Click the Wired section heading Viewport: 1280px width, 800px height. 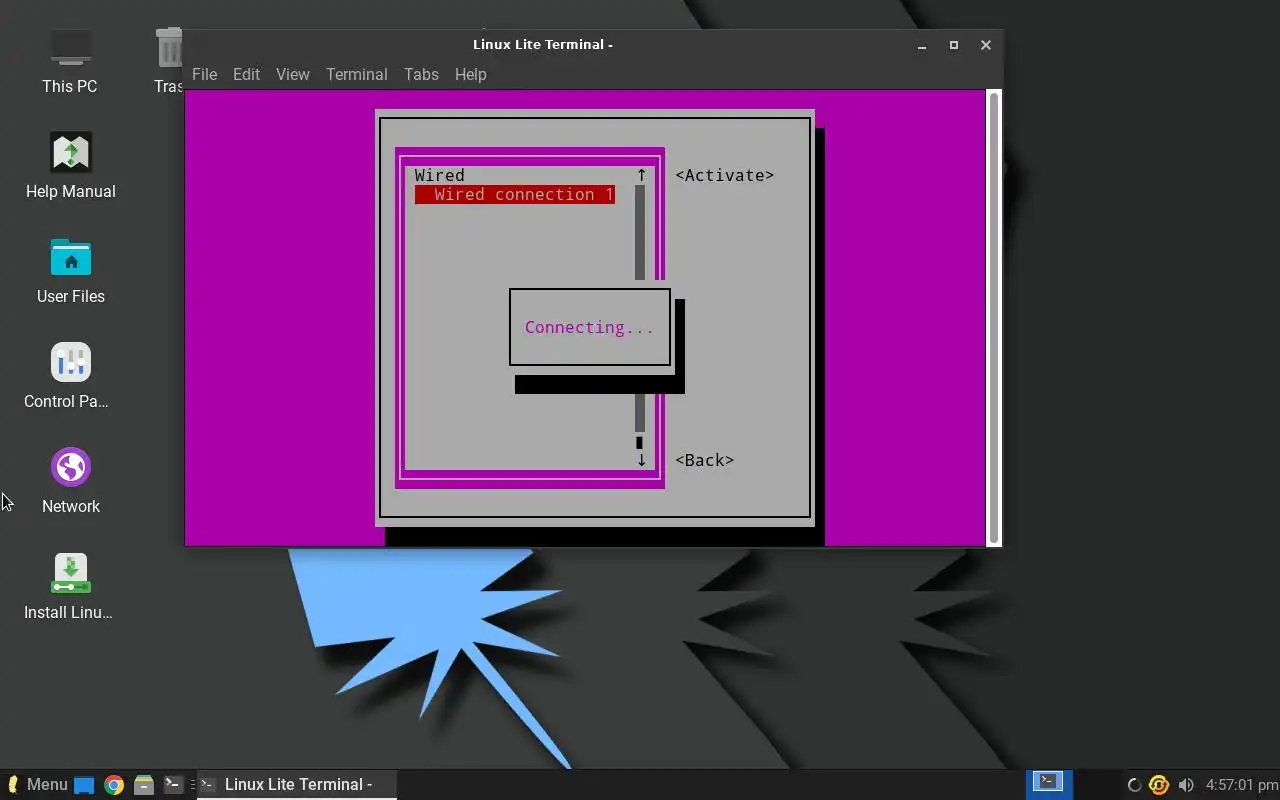coord(440,175)
